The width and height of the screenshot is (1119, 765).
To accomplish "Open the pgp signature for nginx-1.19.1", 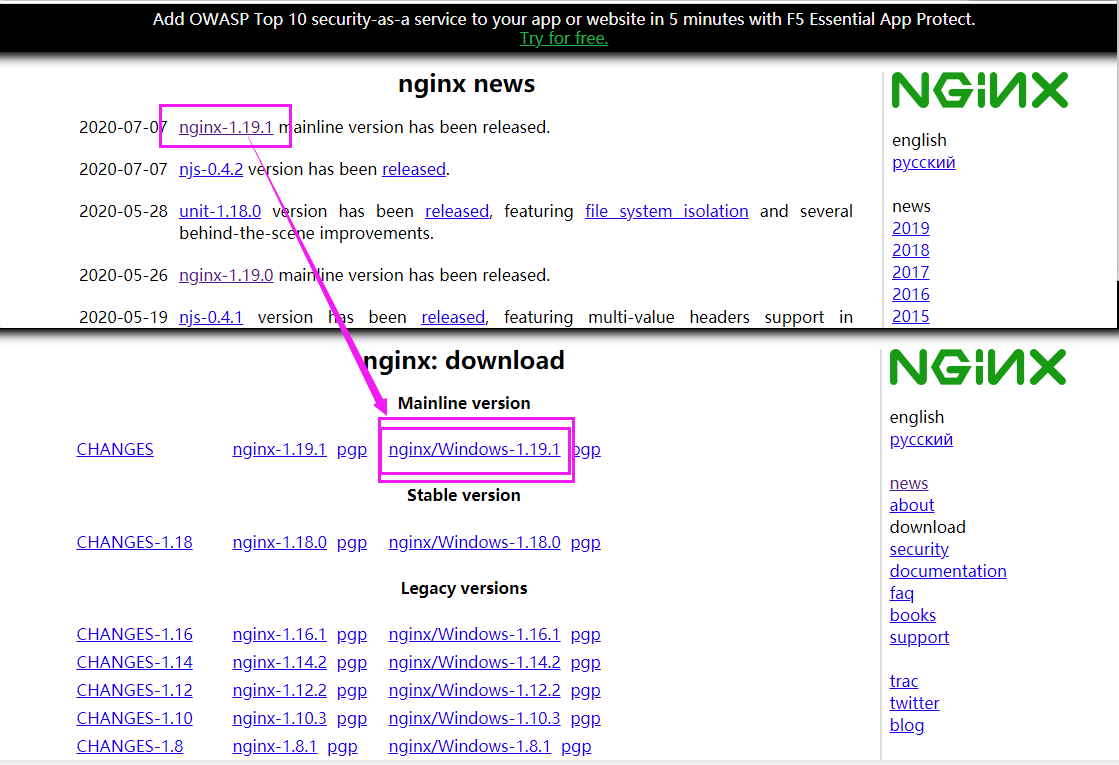I will coord(351,449).
